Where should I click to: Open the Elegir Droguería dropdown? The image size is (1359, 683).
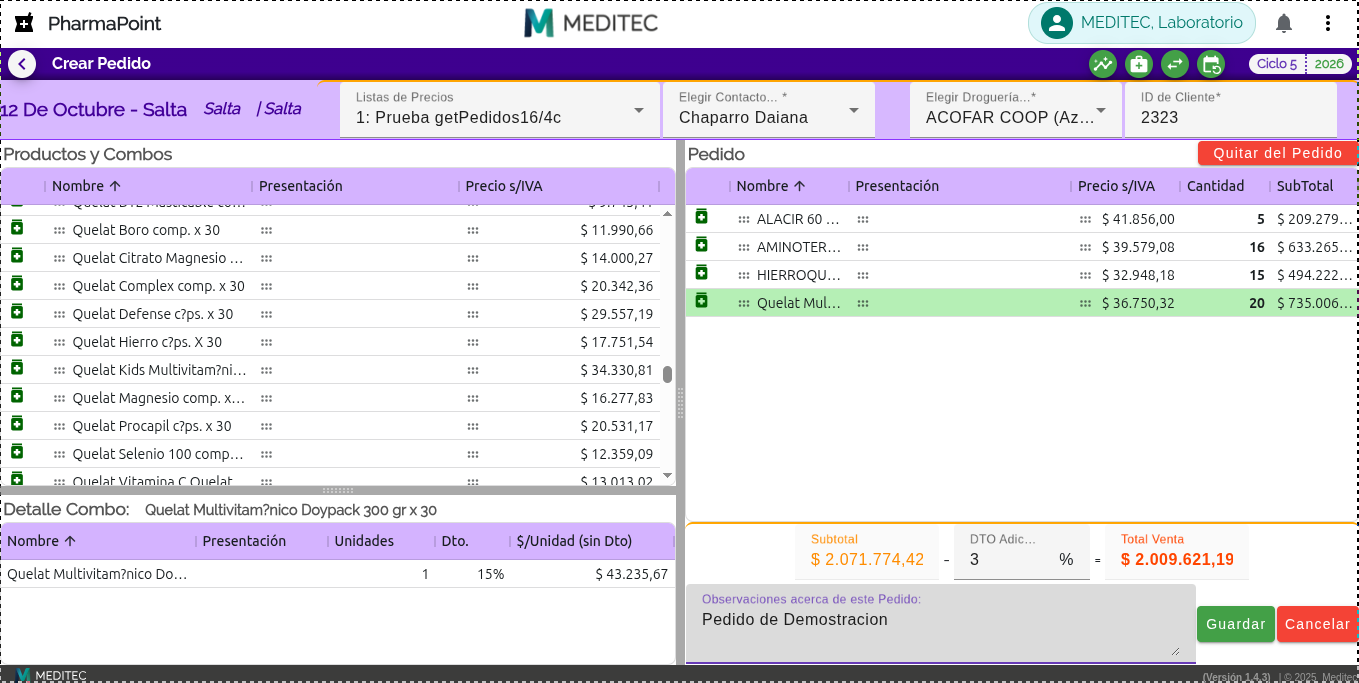(x=1016, y=109)
